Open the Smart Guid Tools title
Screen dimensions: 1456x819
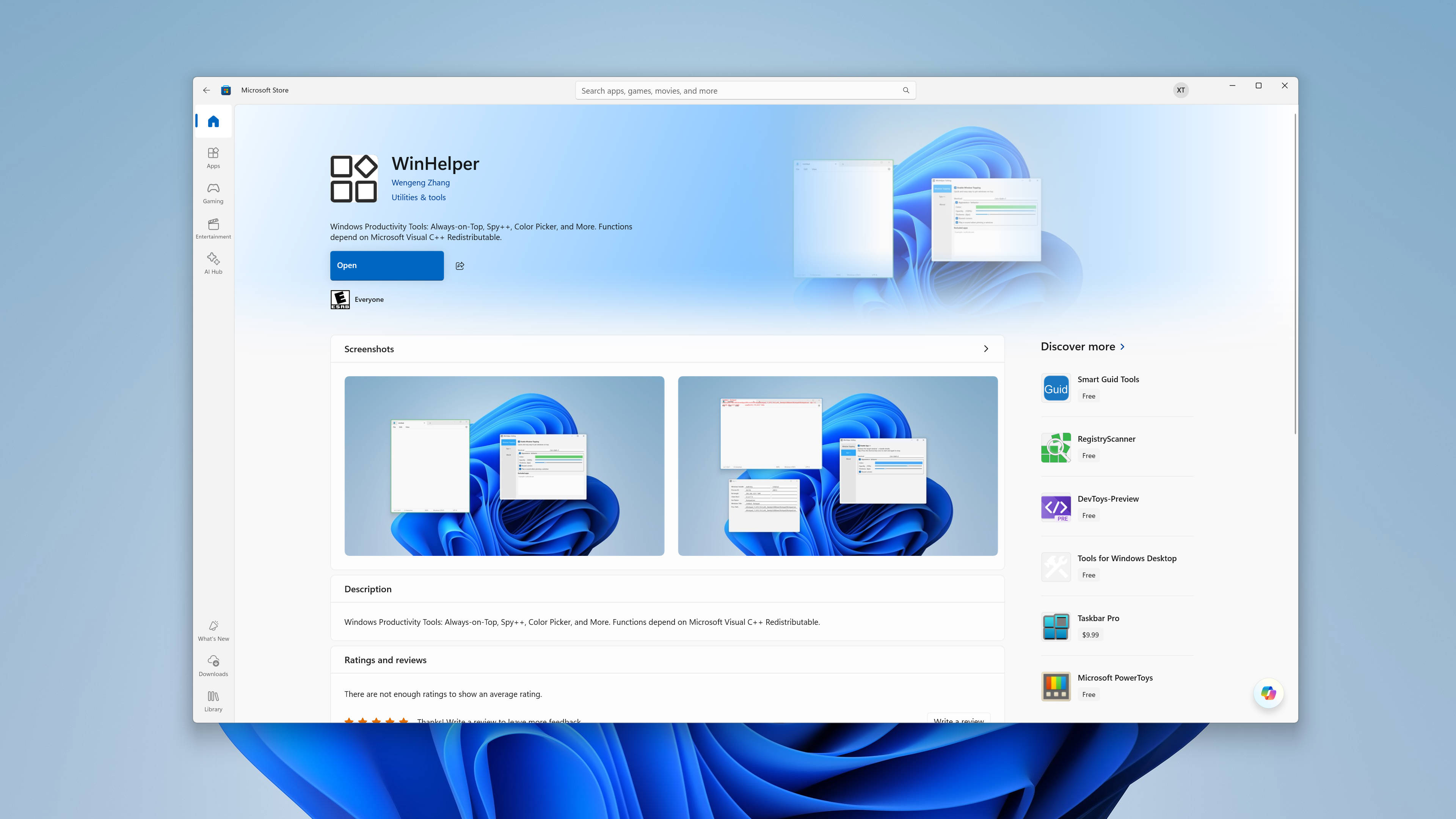click(x=1108, y=379)
